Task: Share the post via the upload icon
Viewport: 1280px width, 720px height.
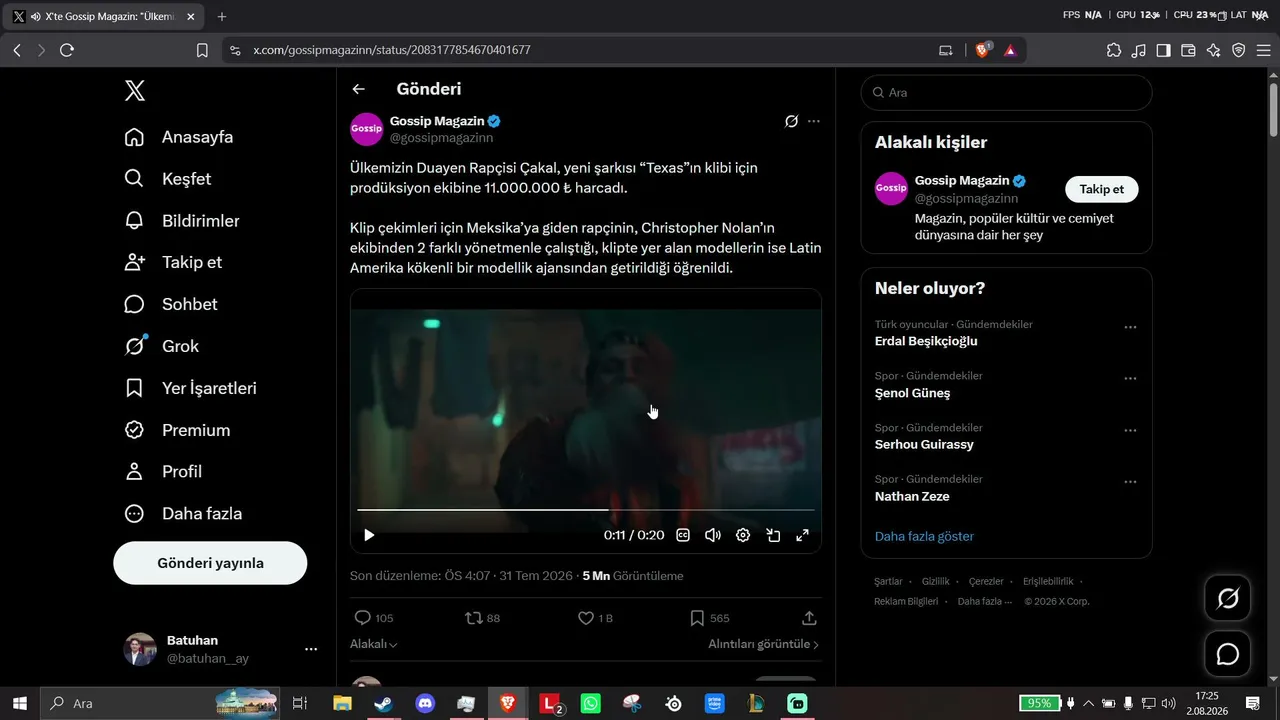Action: (x=810, y=618)
